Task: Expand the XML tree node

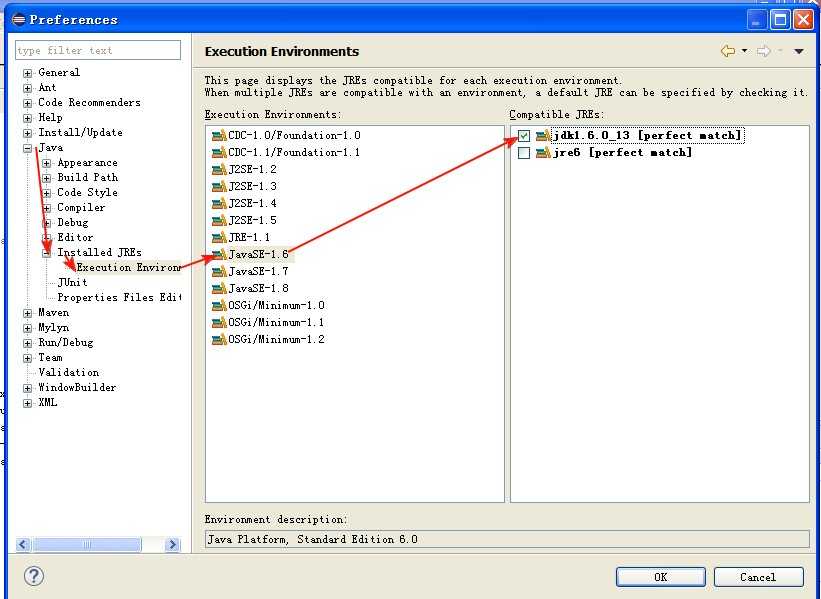Action: click(28, 403)
